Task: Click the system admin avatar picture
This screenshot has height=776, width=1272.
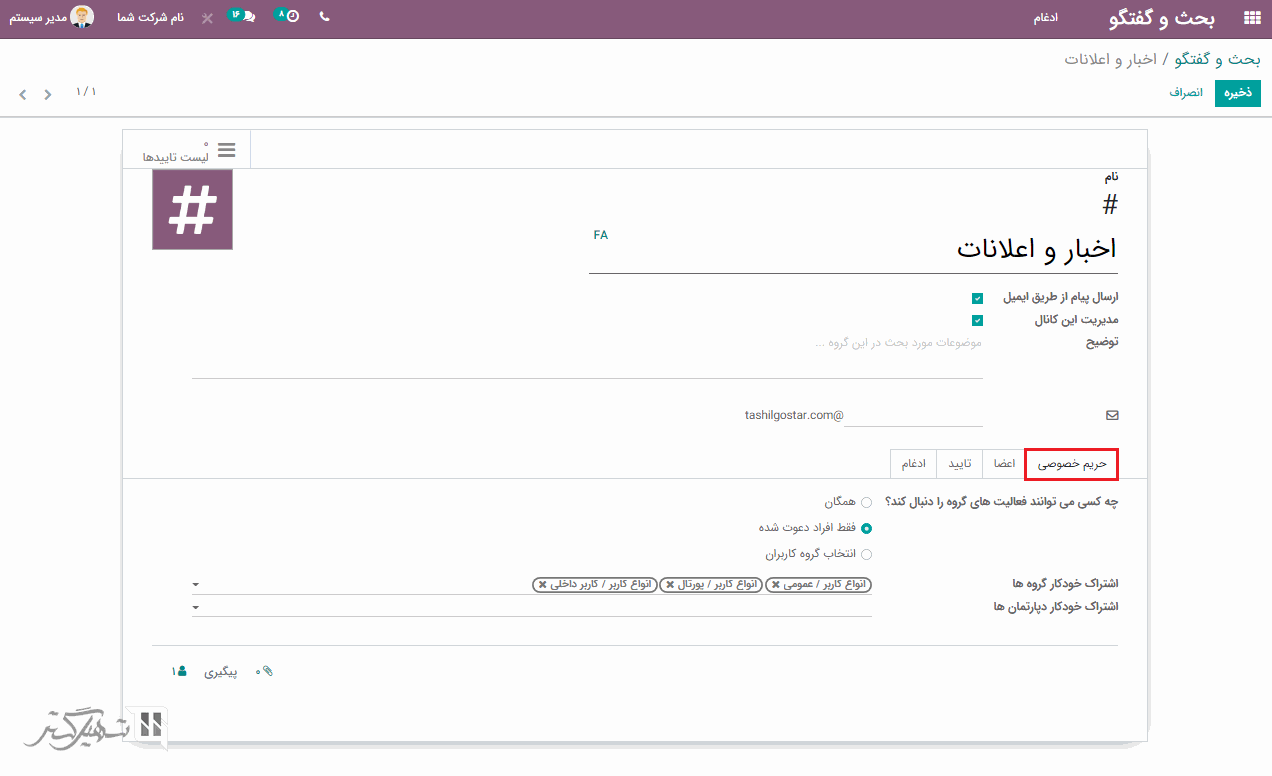Action: [82, 17]
